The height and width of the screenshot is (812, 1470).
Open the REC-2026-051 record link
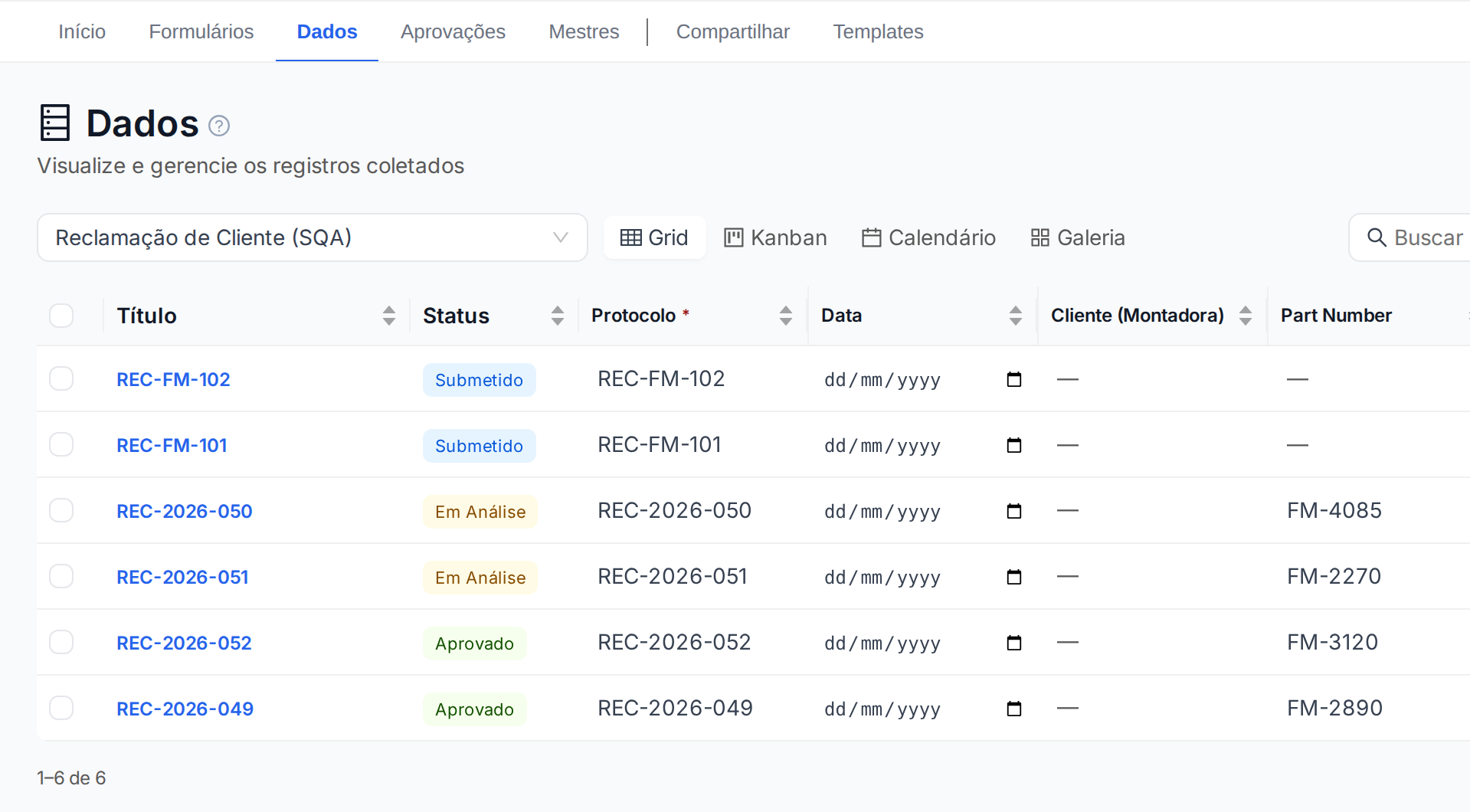click(183, 577)
